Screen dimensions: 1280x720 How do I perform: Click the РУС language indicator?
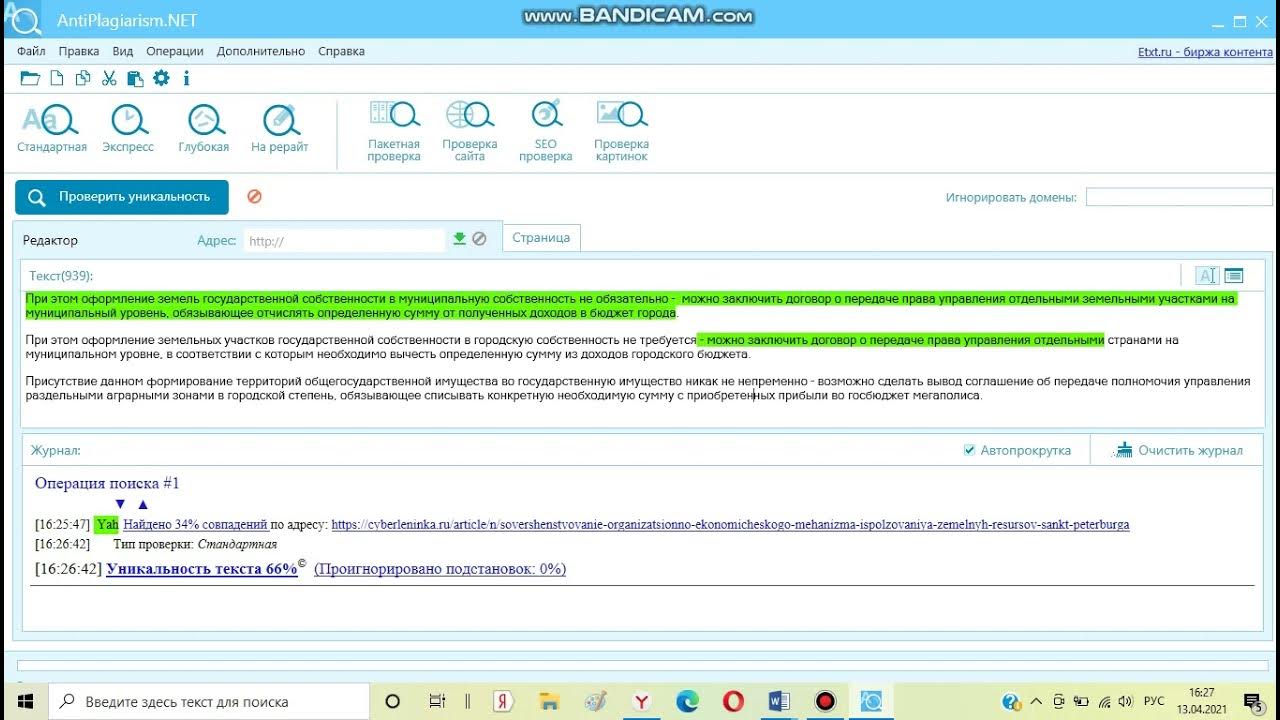click(x=1154, y=702)
